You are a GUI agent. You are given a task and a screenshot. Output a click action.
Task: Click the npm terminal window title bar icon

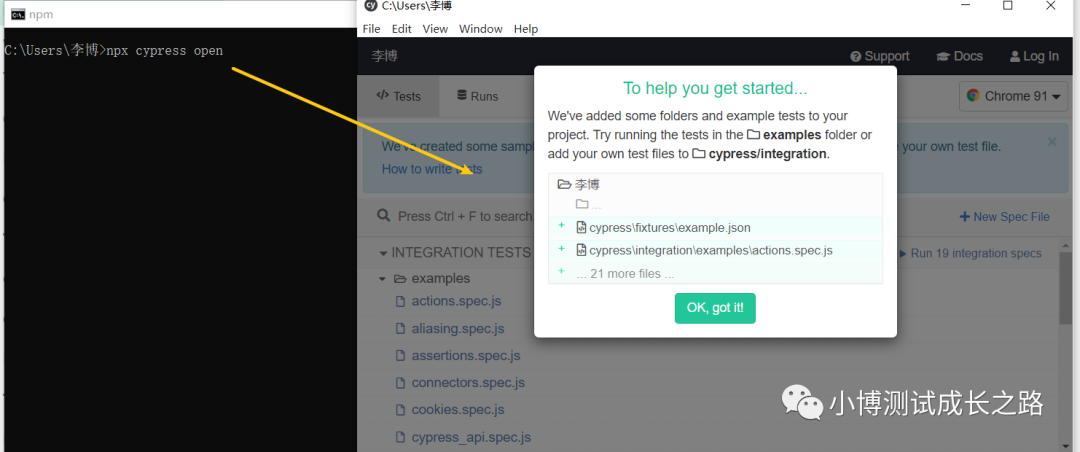click(x=18, y=14)
